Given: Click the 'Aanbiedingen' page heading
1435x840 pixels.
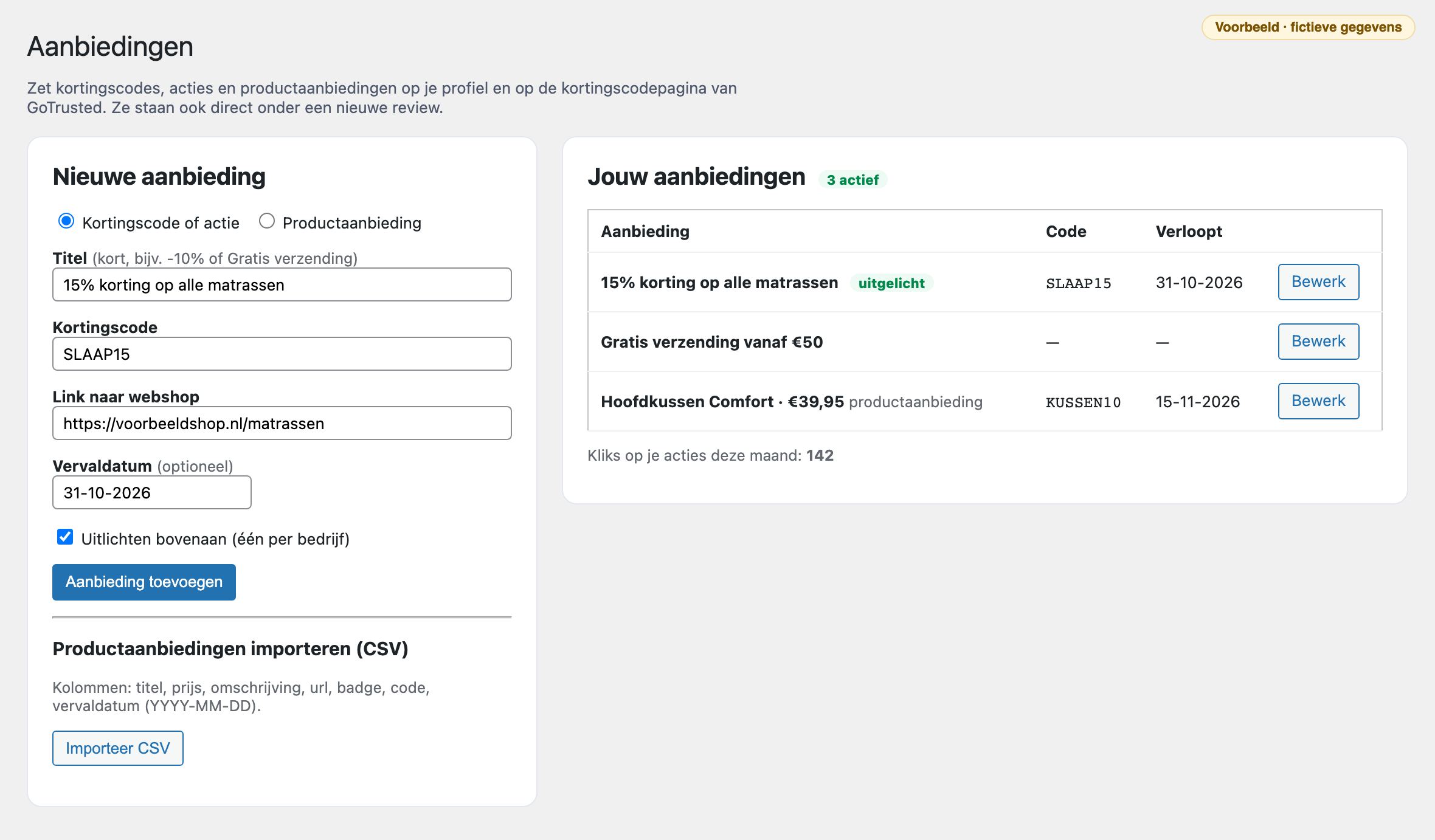Looking at the screenshot, I should click(x=110, y=47).
